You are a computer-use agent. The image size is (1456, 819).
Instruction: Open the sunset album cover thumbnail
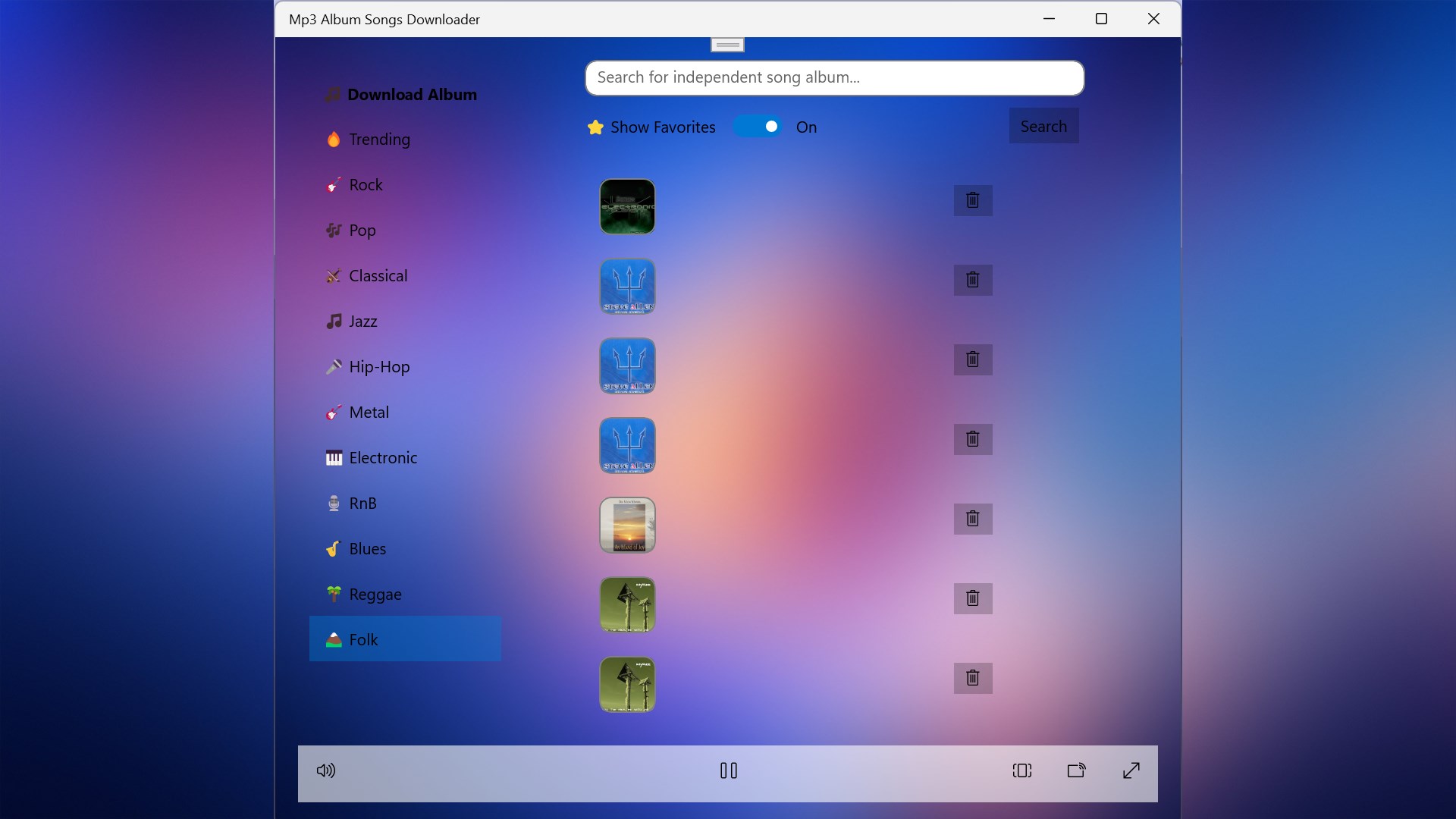(627, 525)
